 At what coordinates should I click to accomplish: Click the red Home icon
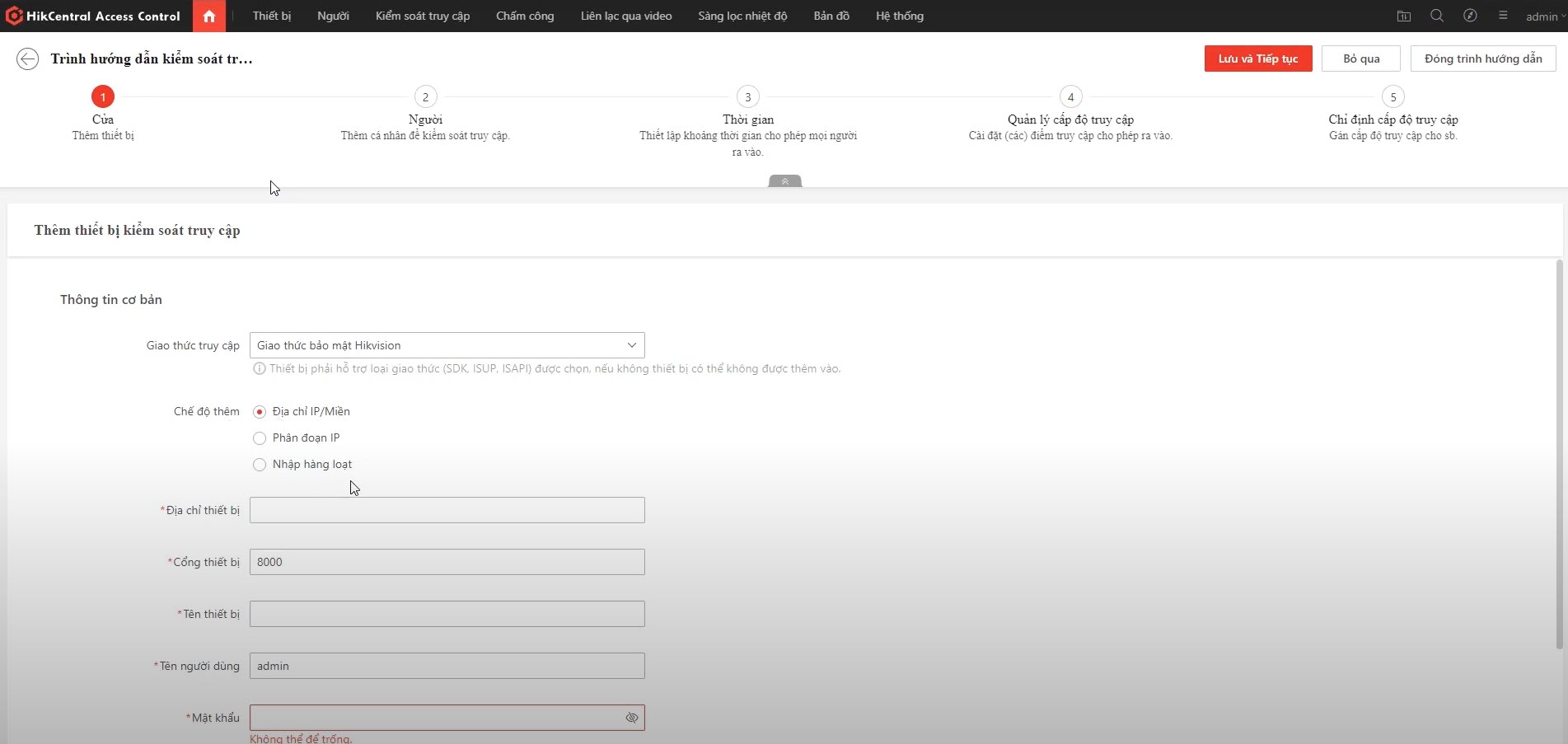pyautogui.click(x=209, y=16)
